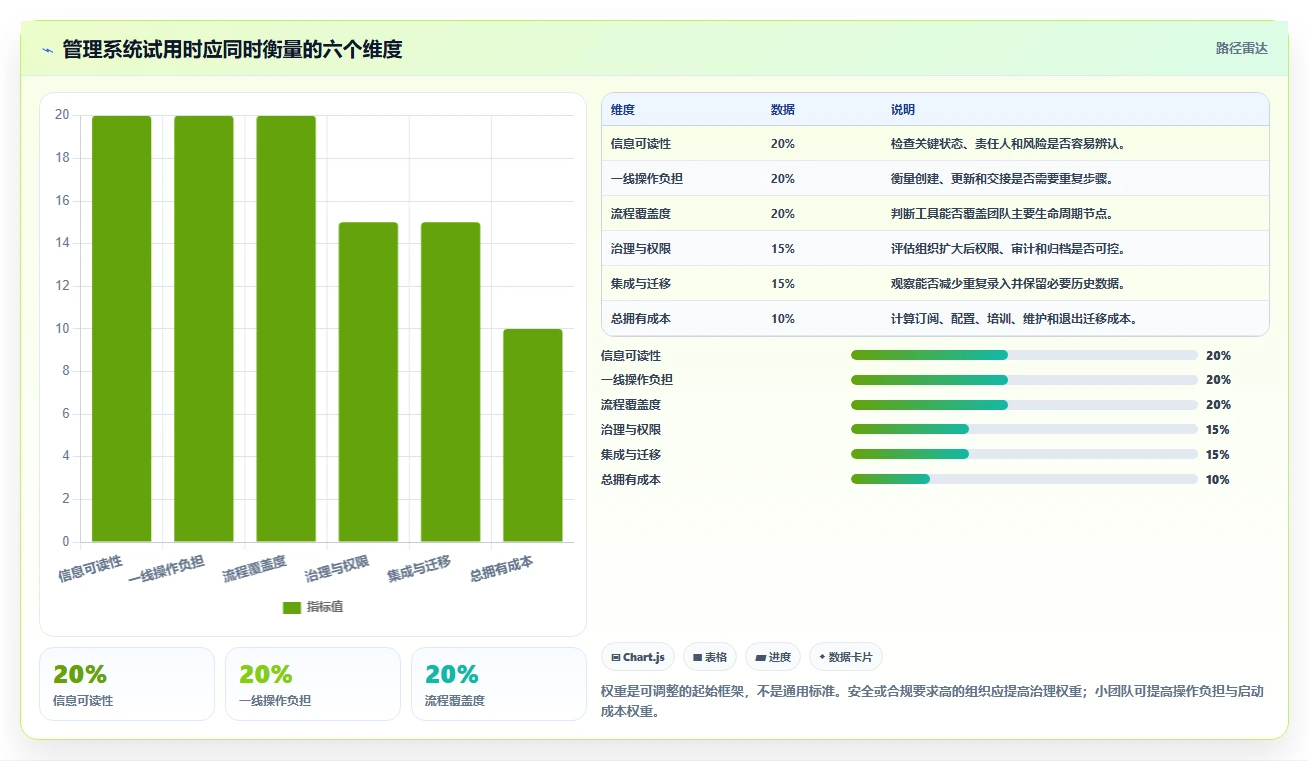The height and width of the screenshot is (761, 1309).
Task: Click the 10% label next to 总拥有成本 progress
Action: click(x=1218, y=480)
